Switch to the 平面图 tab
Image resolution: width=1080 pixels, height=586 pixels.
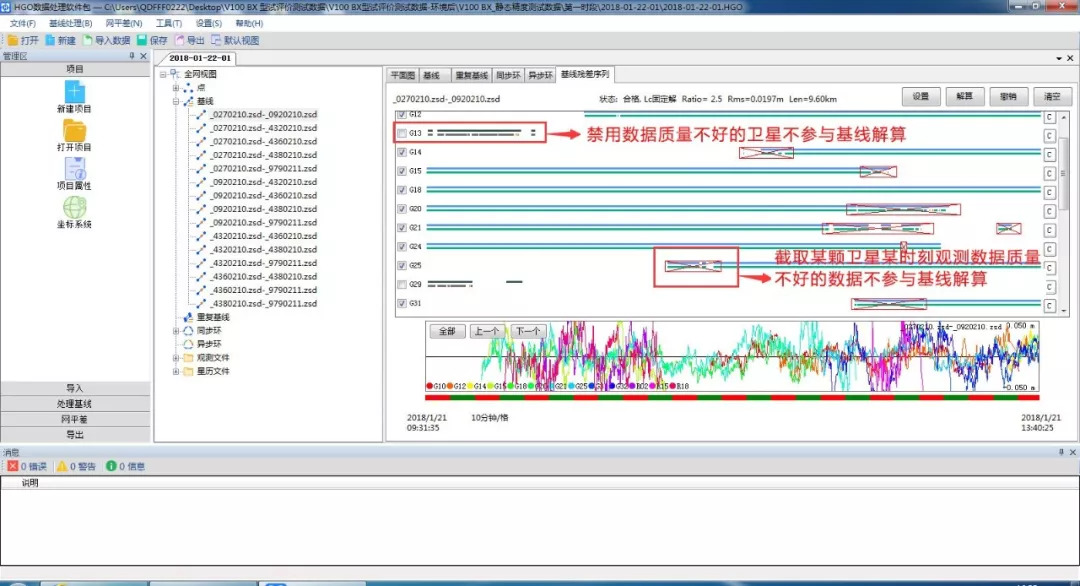click(402, 75)
